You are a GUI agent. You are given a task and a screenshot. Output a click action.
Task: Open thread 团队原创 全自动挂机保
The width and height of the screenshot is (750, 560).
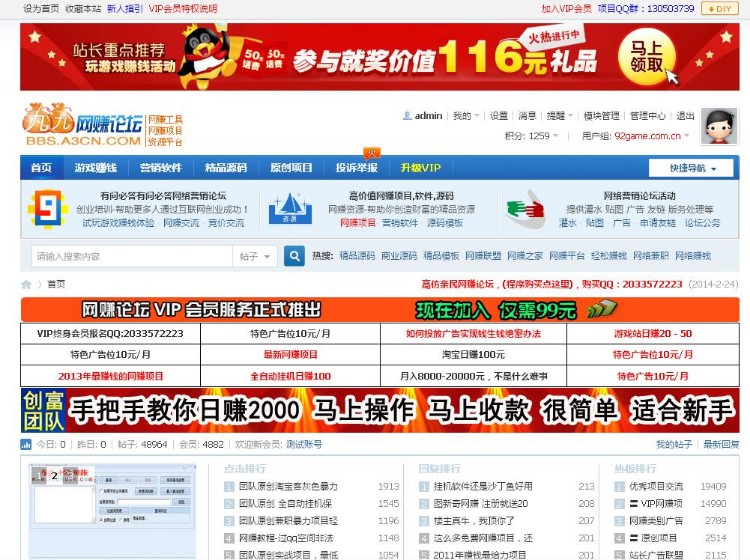[x=286, y=504]
